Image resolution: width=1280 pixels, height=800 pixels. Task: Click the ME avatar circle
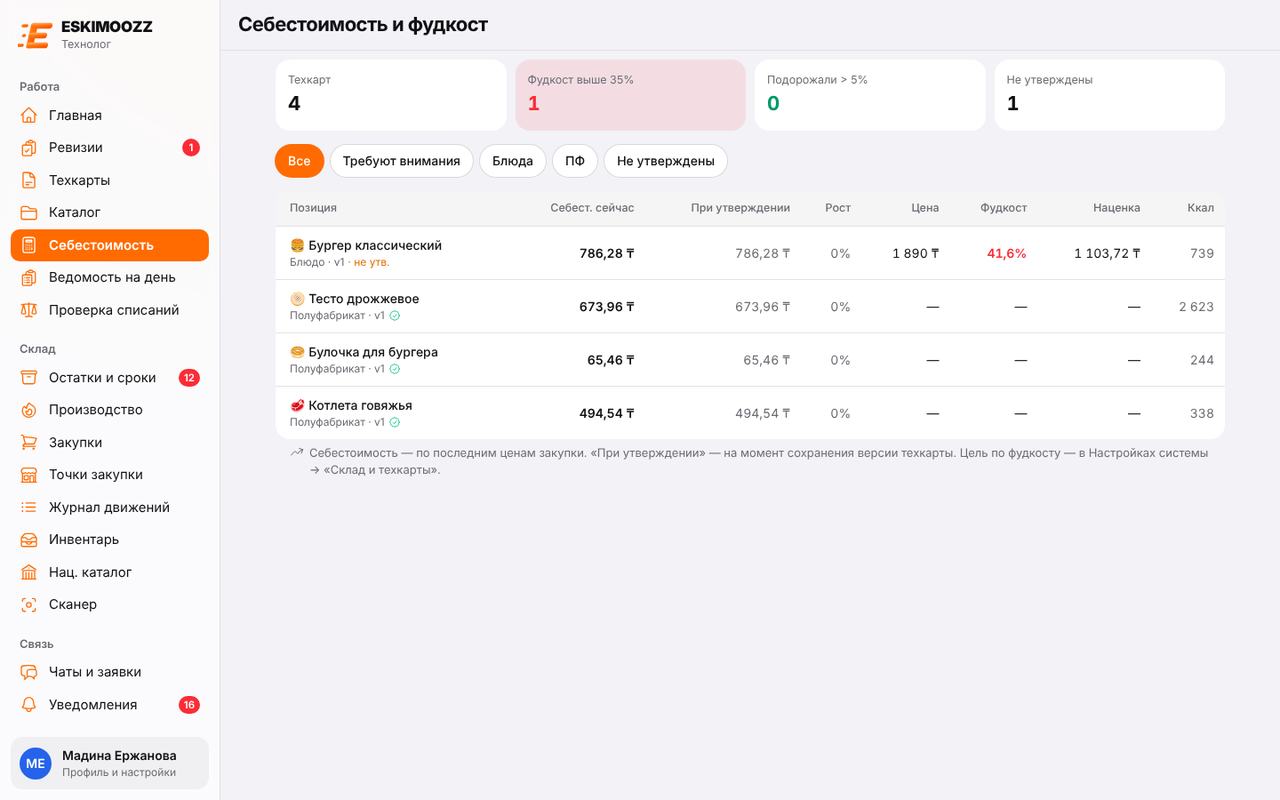pos(35,763)
